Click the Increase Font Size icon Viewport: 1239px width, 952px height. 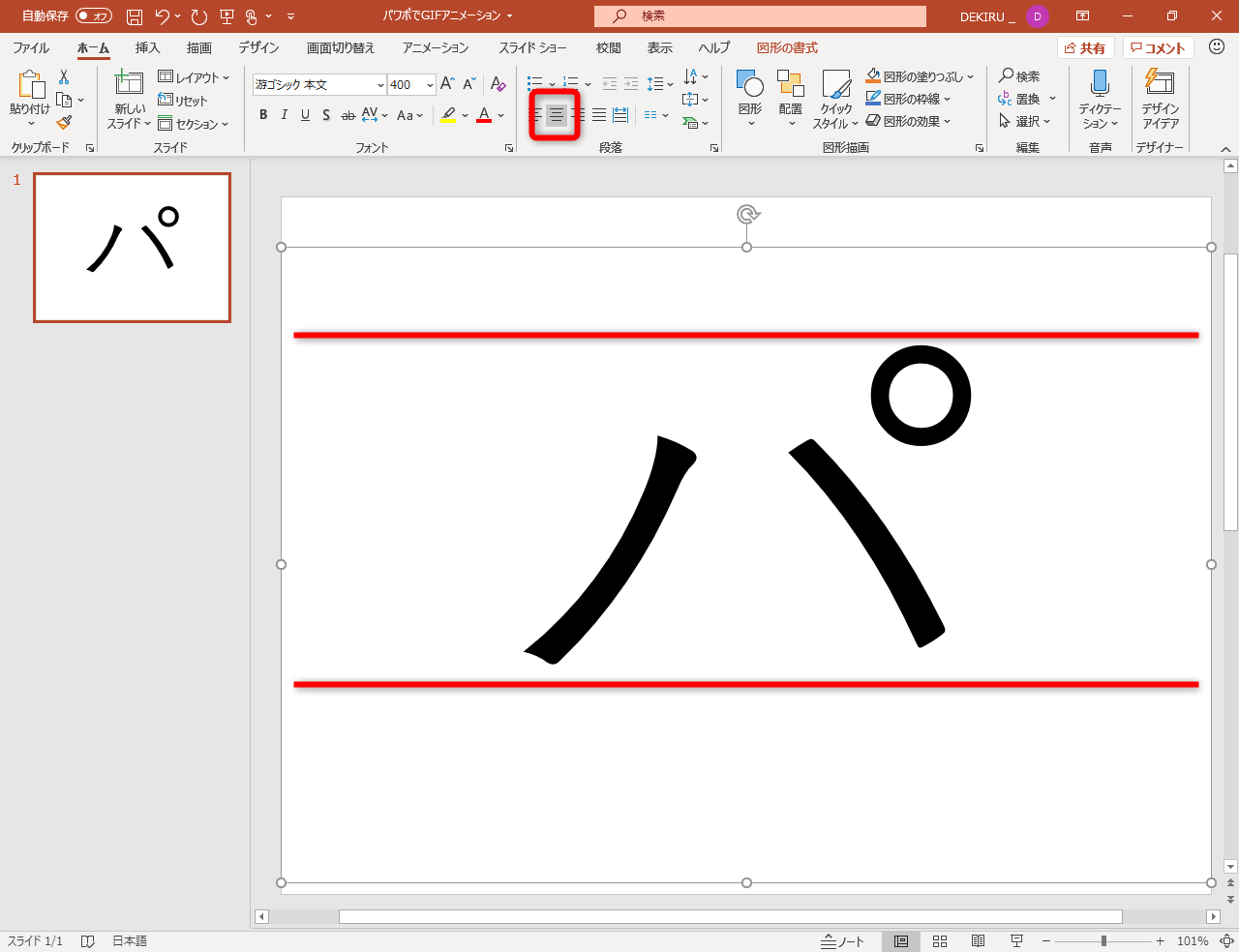[447, 84]
